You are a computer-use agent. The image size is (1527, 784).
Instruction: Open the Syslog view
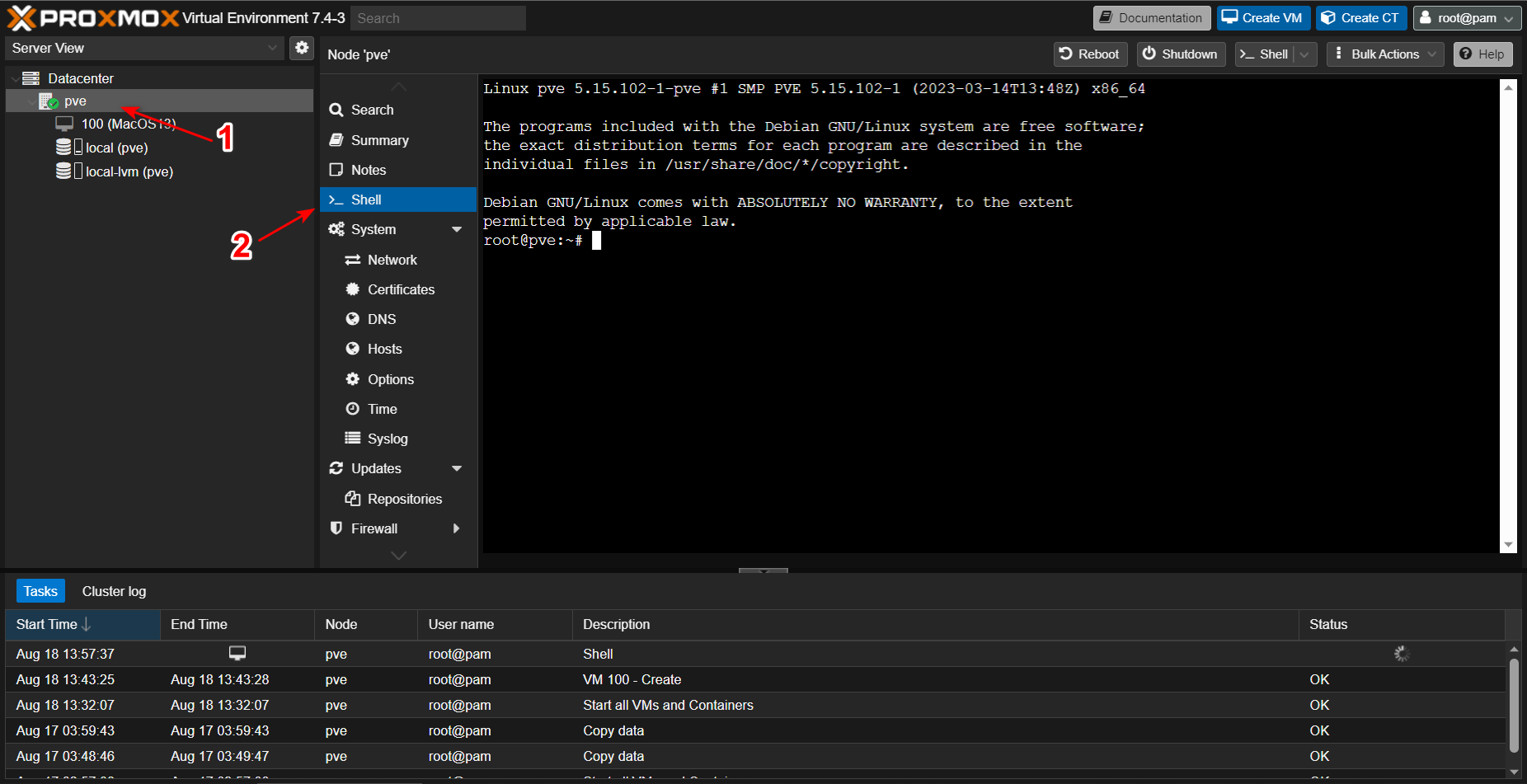click(x=387, y=439)
